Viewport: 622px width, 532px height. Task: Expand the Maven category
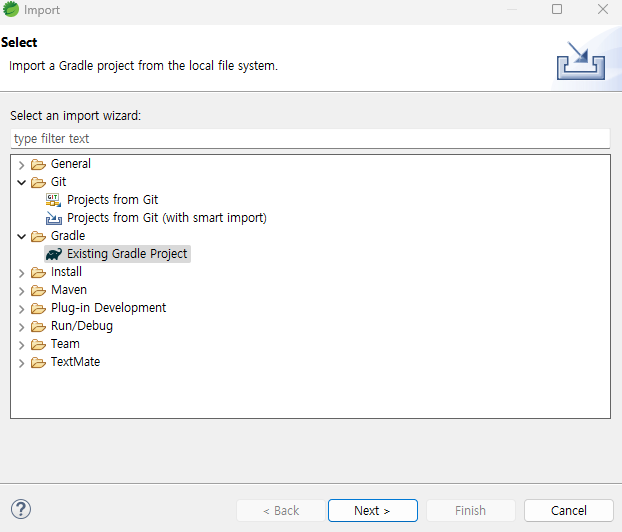click(x=21, y=291)
